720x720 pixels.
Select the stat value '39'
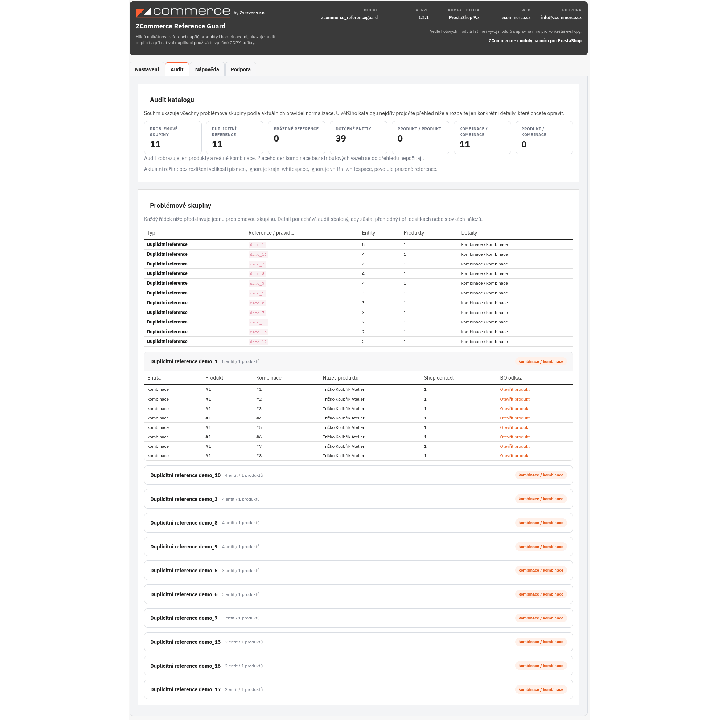point(341,139)
